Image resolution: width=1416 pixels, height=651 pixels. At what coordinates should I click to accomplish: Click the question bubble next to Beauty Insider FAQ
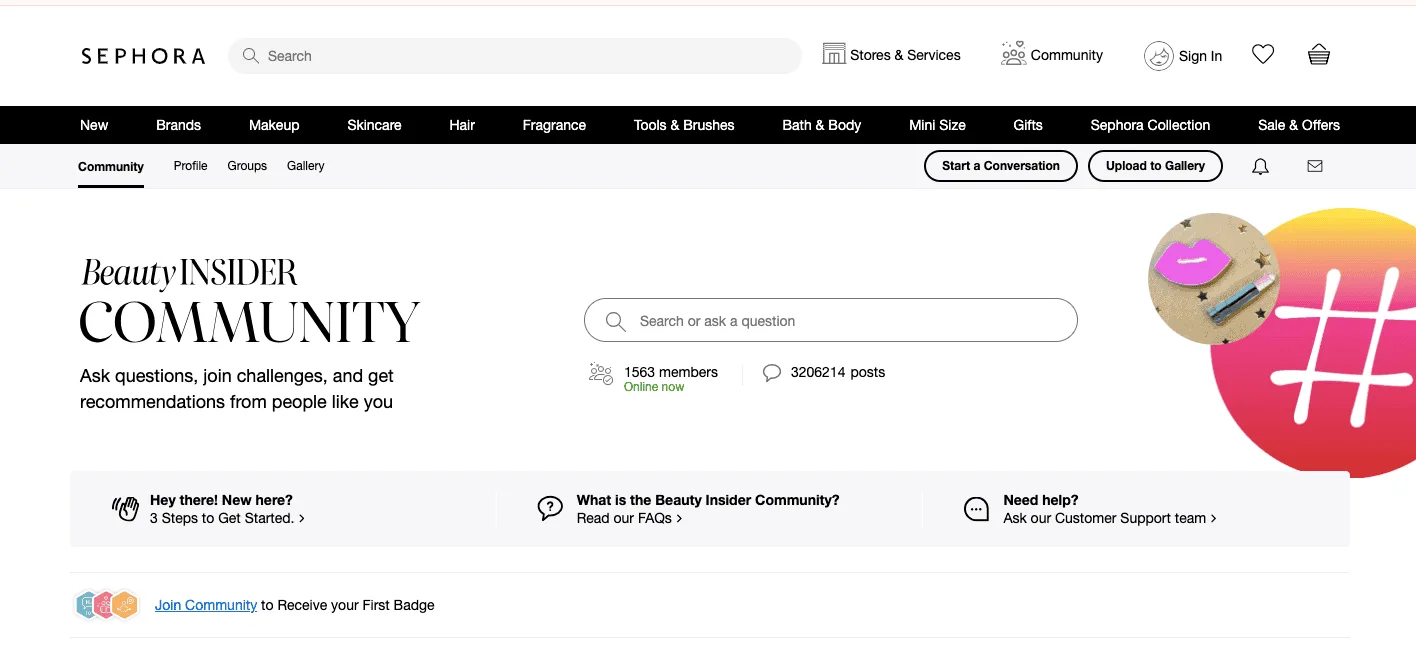coord(550,508)
